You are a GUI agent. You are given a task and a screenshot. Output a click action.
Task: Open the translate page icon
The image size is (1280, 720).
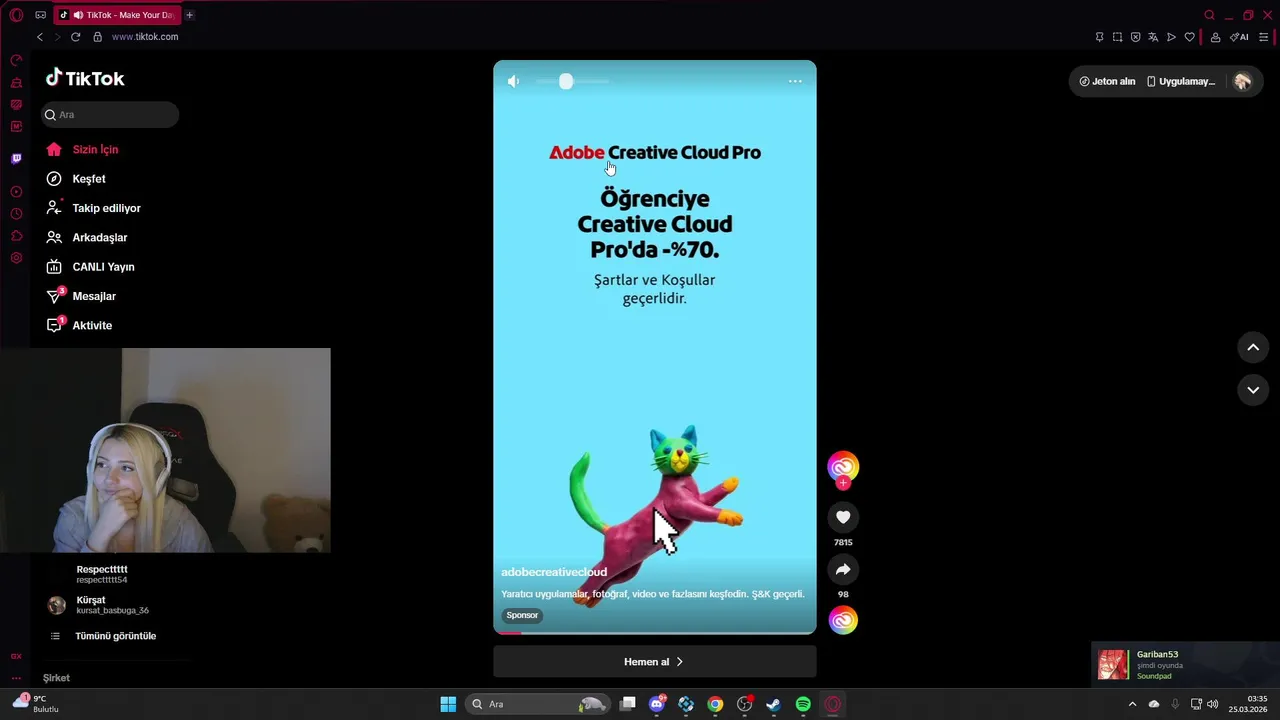point(1153,37)
